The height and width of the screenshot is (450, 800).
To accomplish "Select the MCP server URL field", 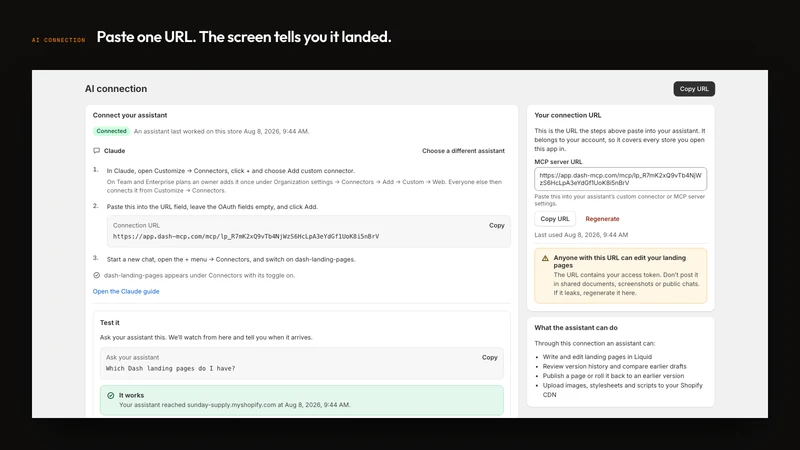I will click(x=620, y=179).
